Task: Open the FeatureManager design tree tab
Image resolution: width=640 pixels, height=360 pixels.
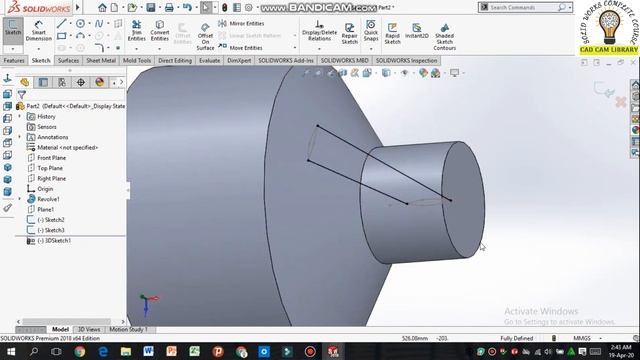Action: (x=24, y=82)
